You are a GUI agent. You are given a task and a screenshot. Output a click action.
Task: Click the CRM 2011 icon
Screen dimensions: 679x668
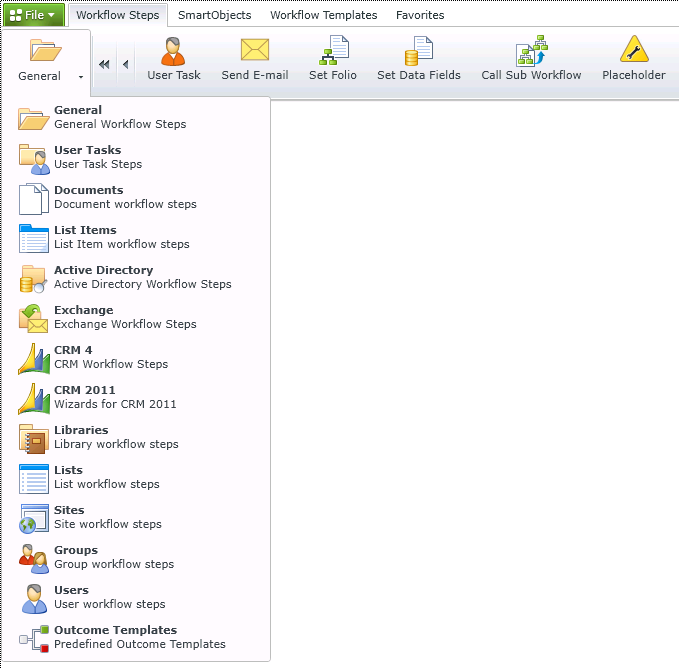pyautogui.click(x=34, y=399)
